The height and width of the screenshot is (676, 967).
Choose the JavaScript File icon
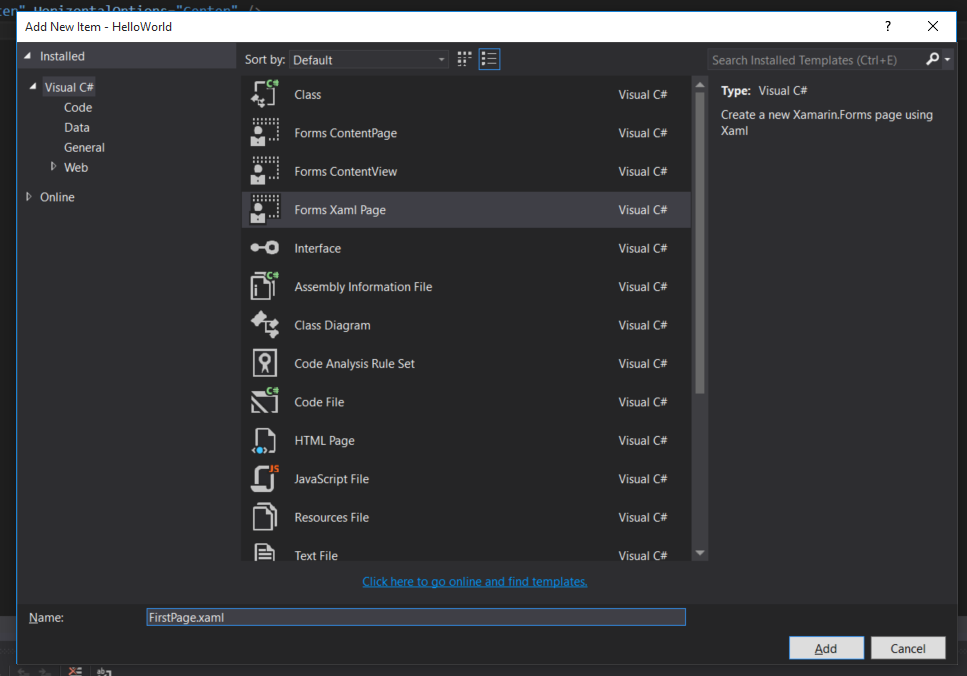(x=264, y=479)
